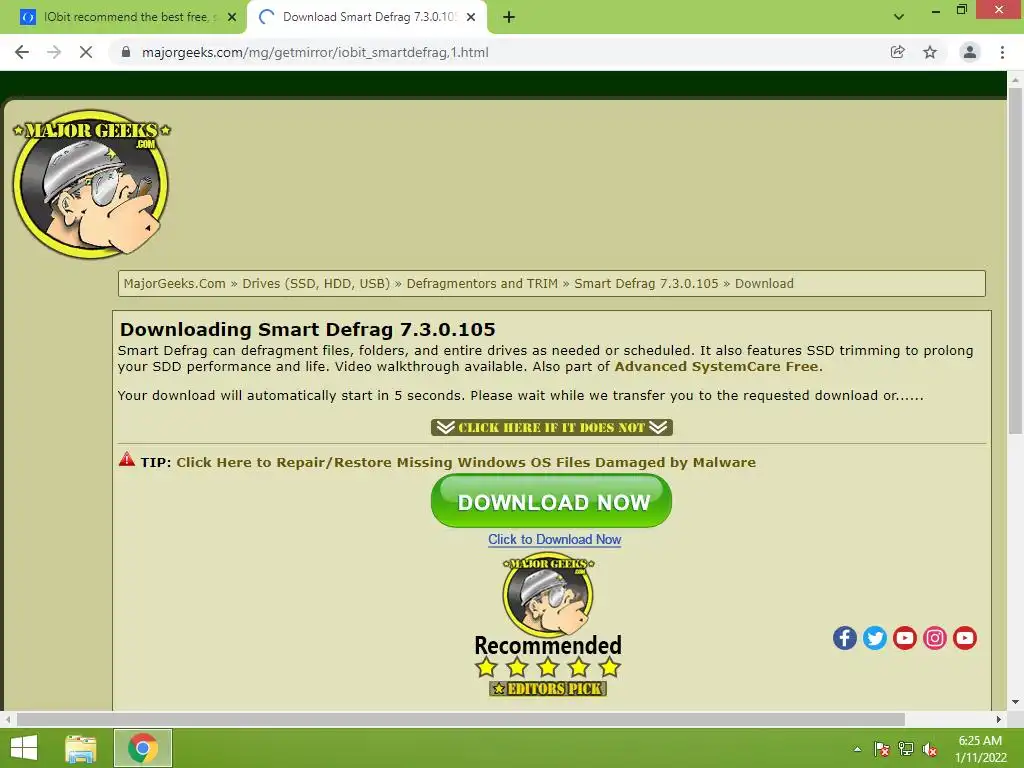This screenshot has width=1024, height=768.
Task: Click the vertical scrollbar thumb
Action: tap(1015, 260)
